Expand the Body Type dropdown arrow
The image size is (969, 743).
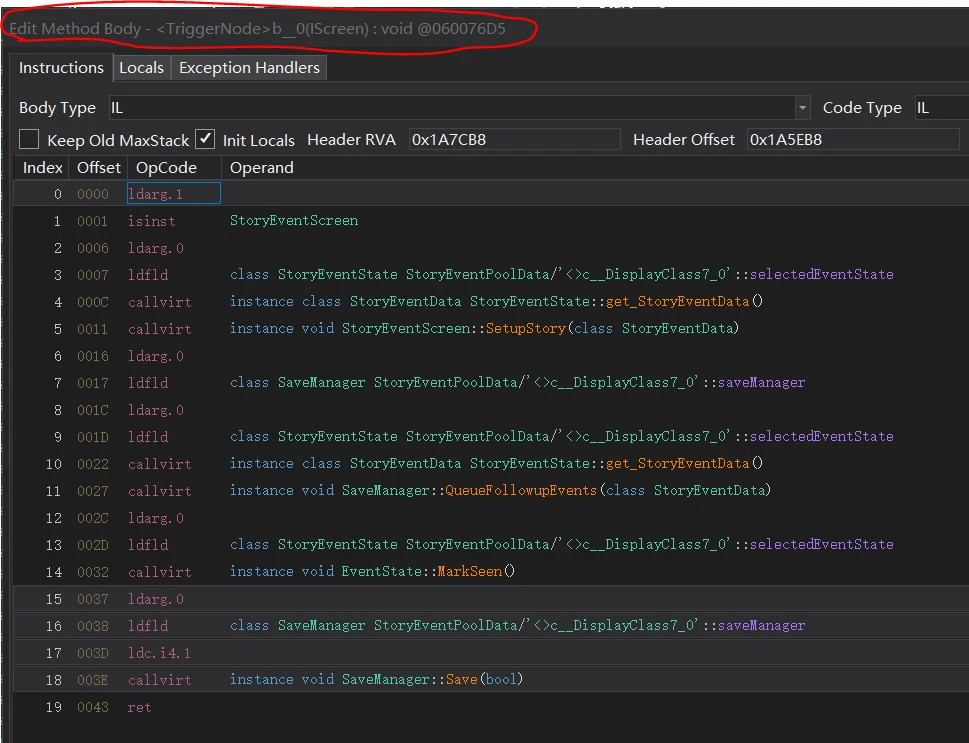click(802, 108)
